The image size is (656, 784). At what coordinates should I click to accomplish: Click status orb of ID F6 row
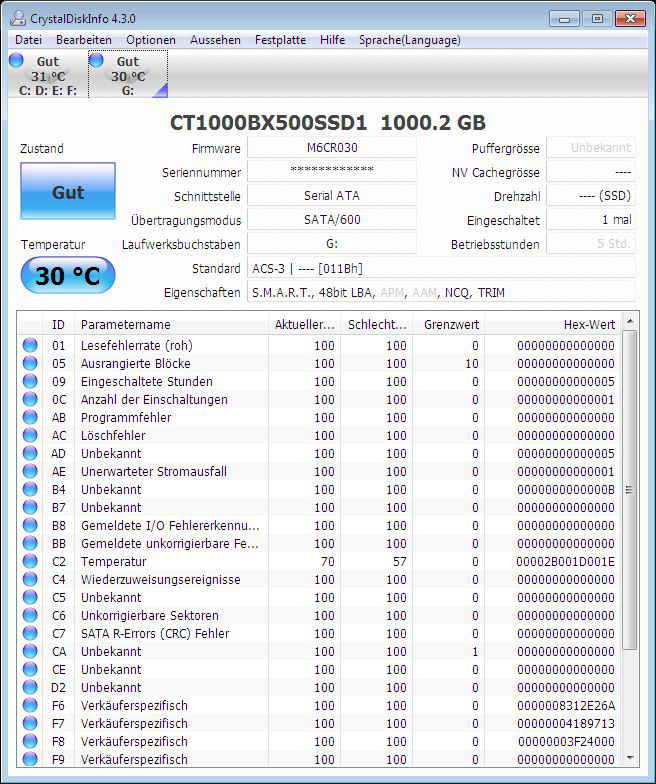(x=30, y=705)
